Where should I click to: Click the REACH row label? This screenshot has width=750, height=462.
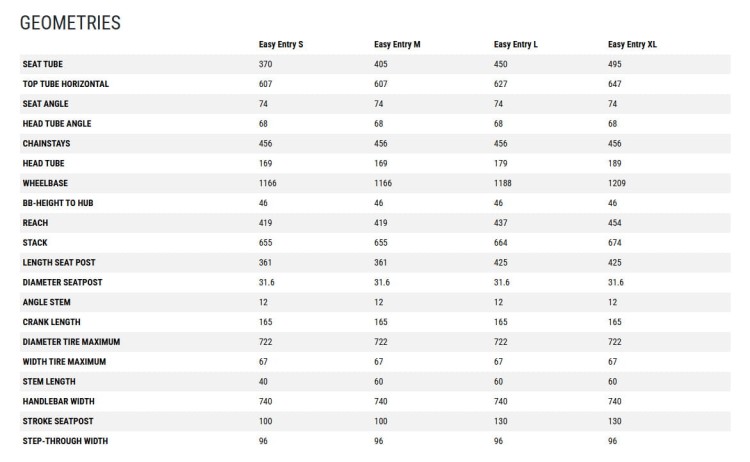pos(35,223)
